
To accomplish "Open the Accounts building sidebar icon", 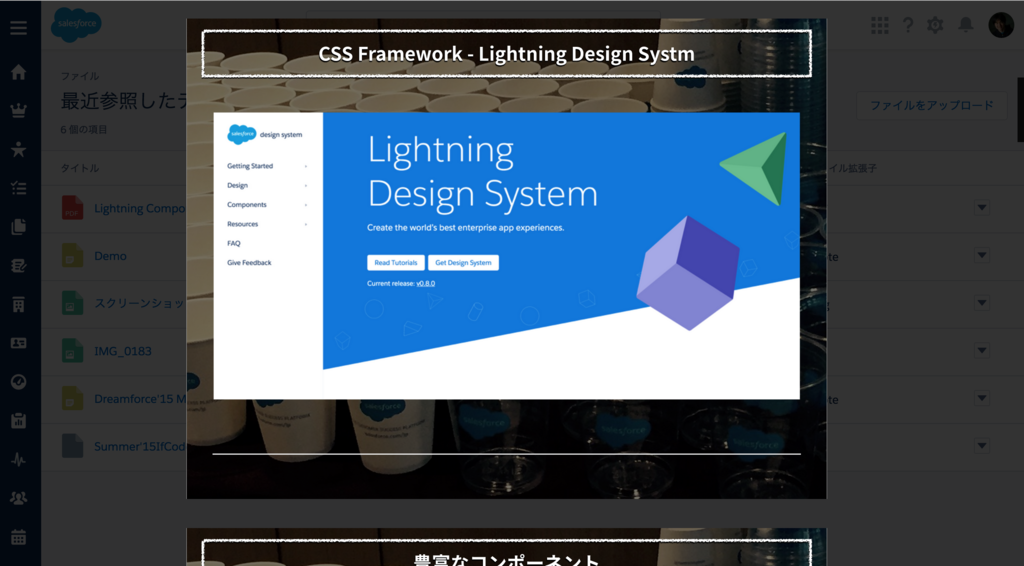I will point(18,304).
